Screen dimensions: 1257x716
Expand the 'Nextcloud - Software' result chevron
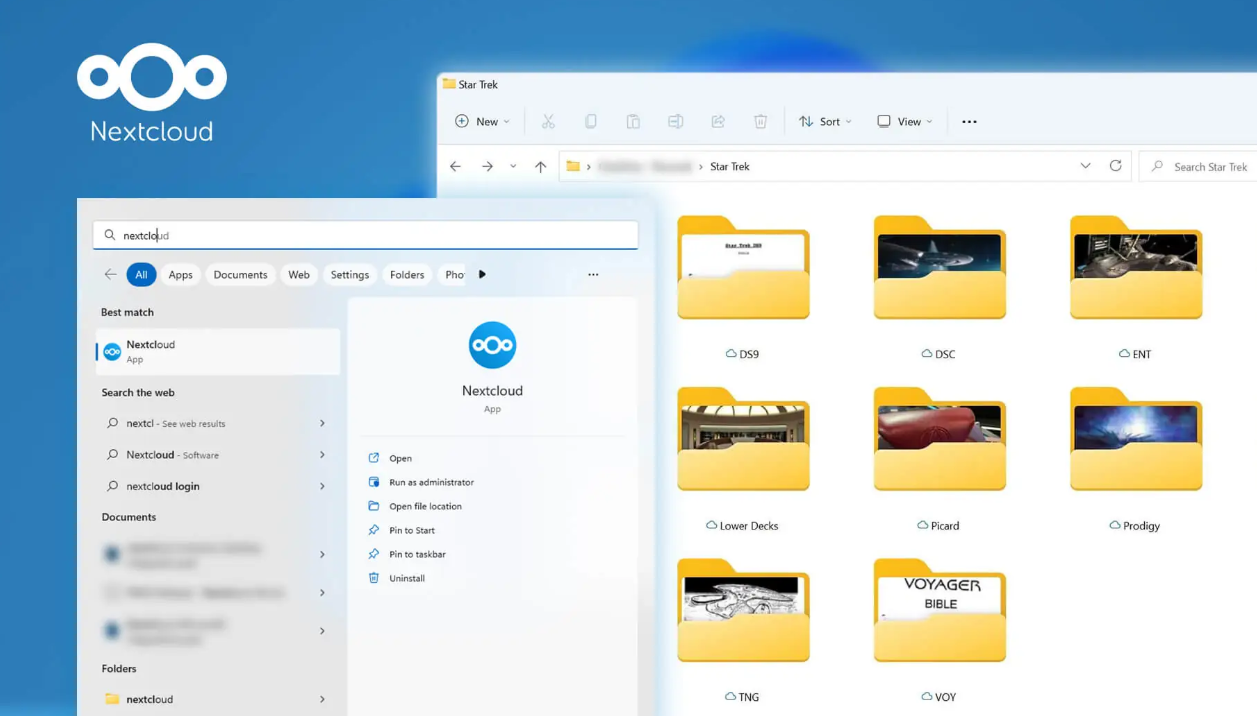[322, 454]
